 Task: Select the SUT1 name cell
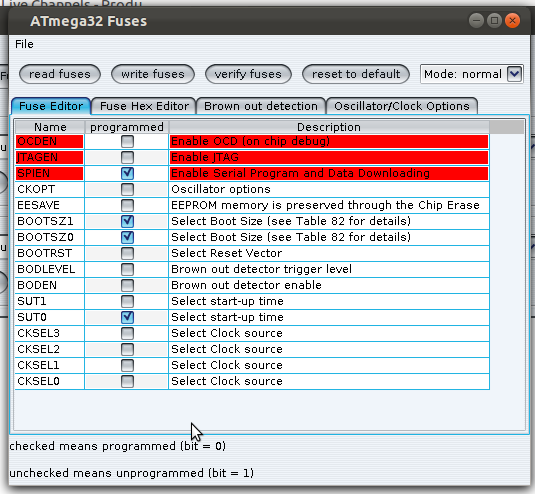(49, 301)
